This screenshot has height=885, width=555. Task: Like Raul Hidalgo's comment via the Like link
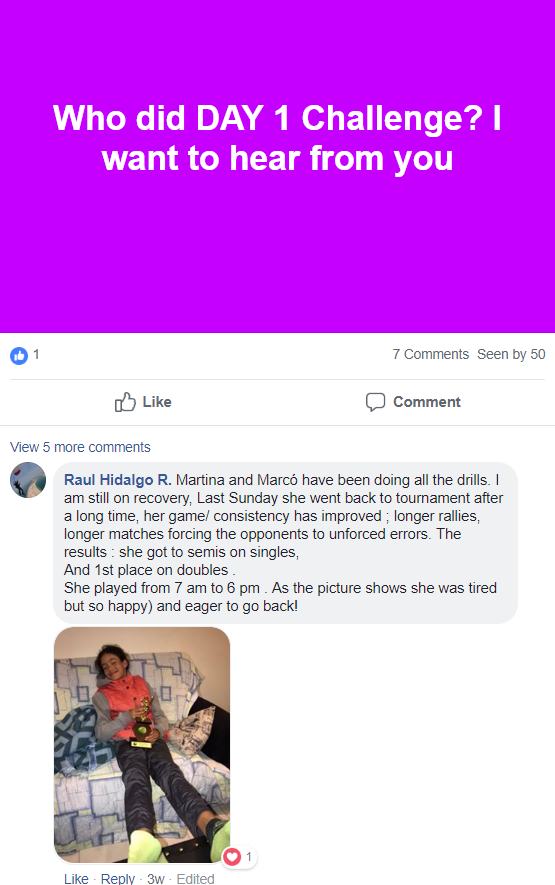pos(76,878)
